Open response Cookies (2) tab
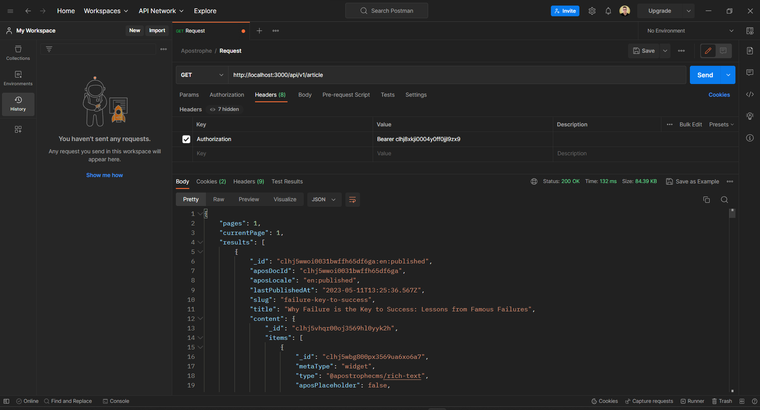Screen dimensions: 760x410 211,182
